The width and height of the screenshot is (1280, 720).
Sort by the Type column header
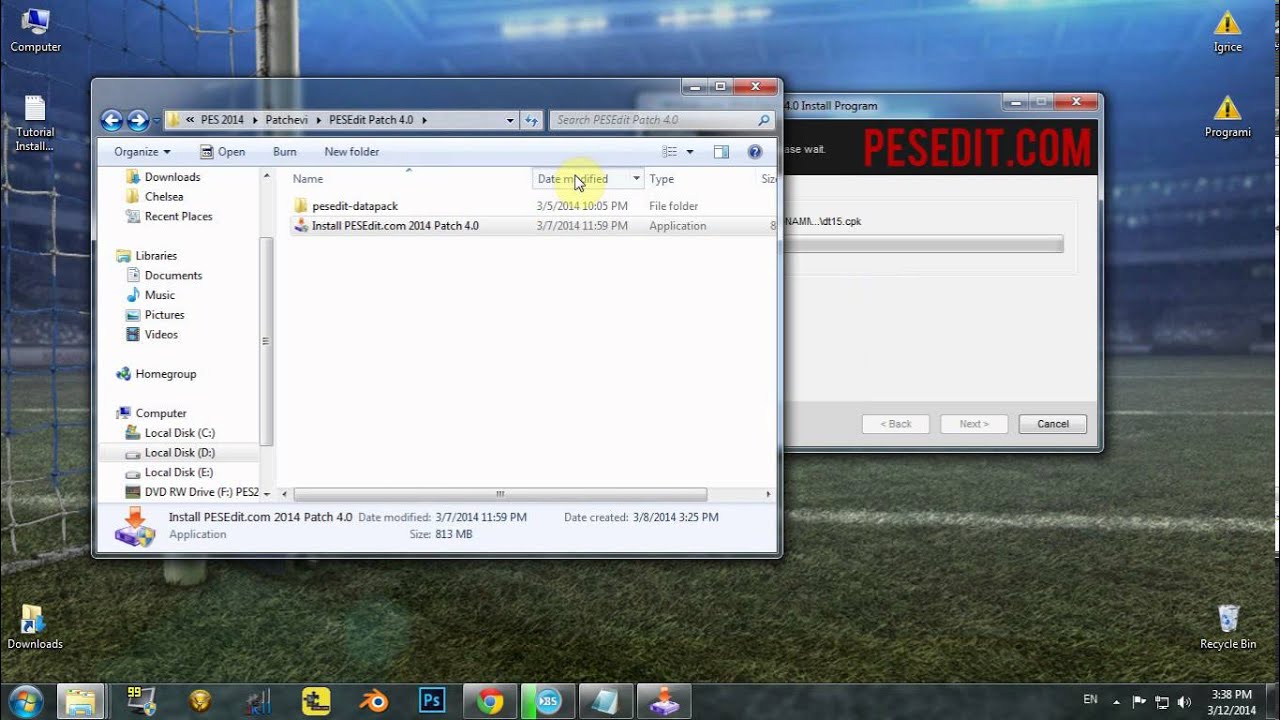(x=662, y=179)
